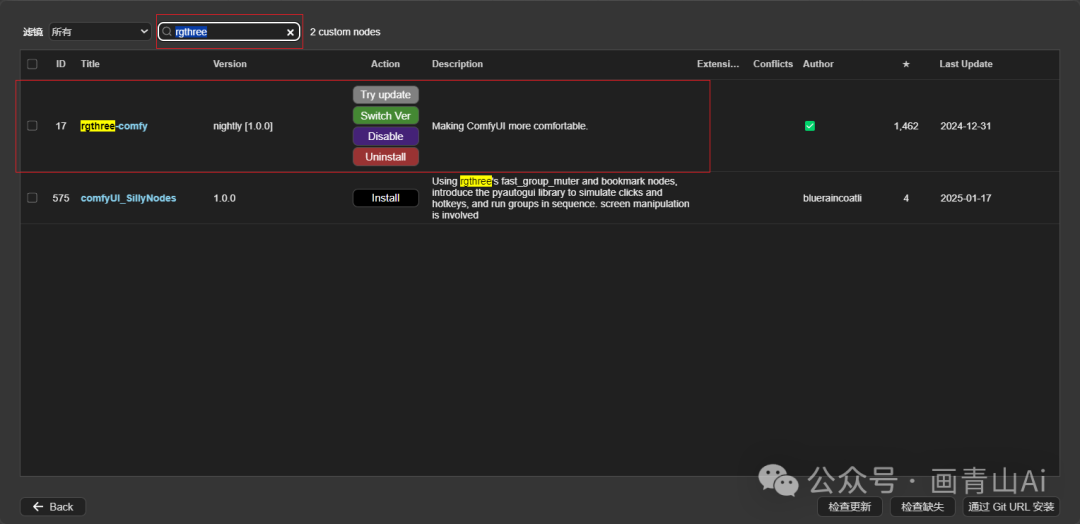Click the 1.0.0 version of comfyUI_SillyNodes

pyautogui.click(x=225, y=198)
